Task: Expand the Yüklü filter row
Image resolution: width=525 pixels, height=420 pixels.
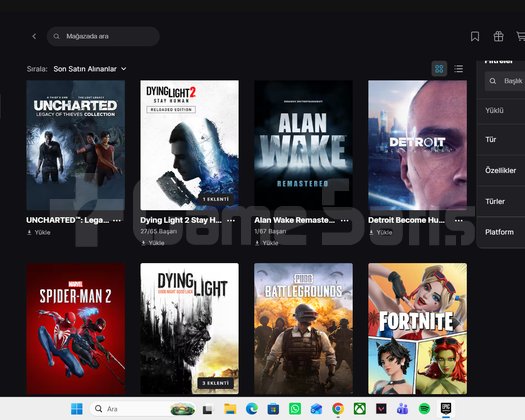Action: point(501,110)
